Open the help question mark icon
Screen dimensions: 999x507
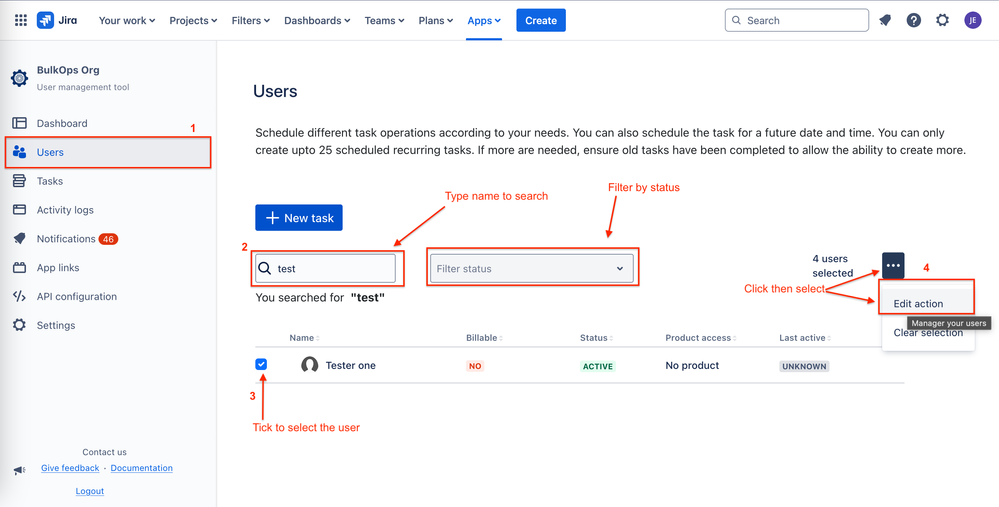click(x=914, y=20)
